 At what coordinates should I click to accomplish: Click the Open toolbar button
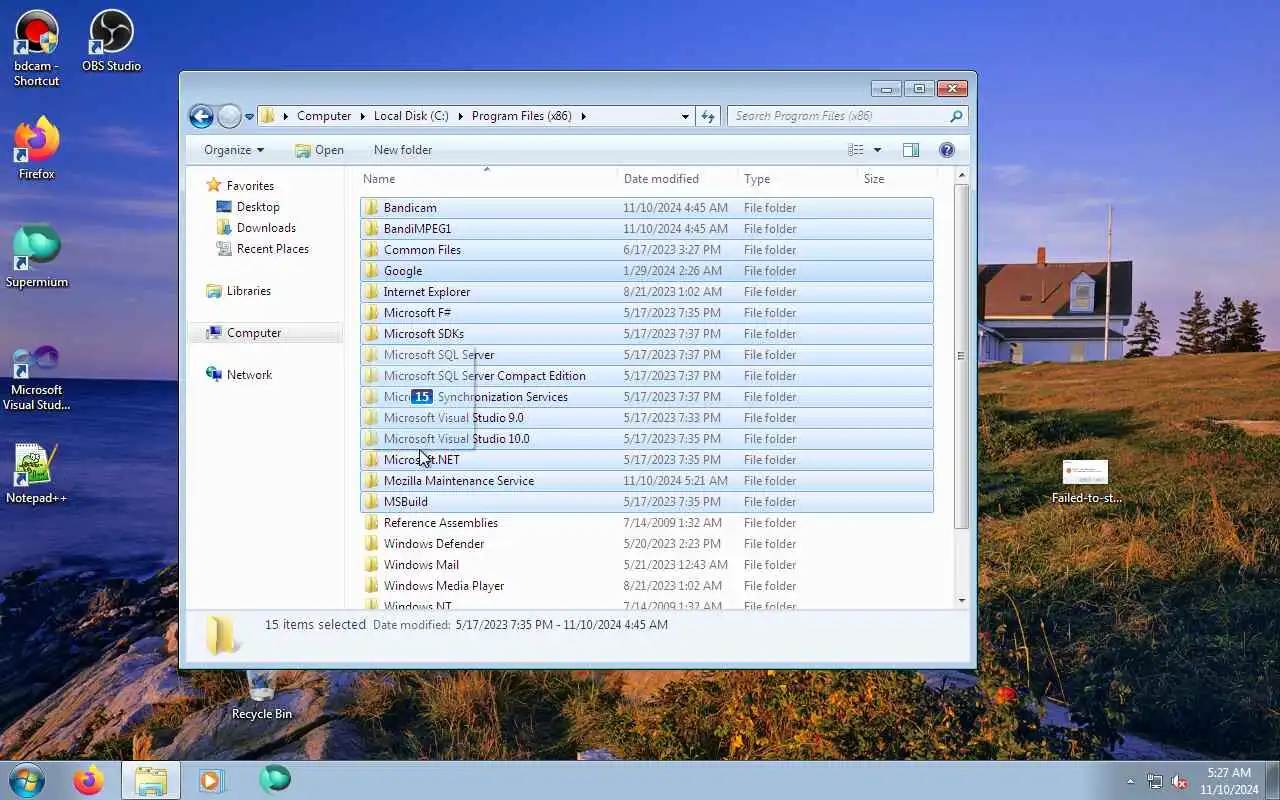click(x=319, y=150)
